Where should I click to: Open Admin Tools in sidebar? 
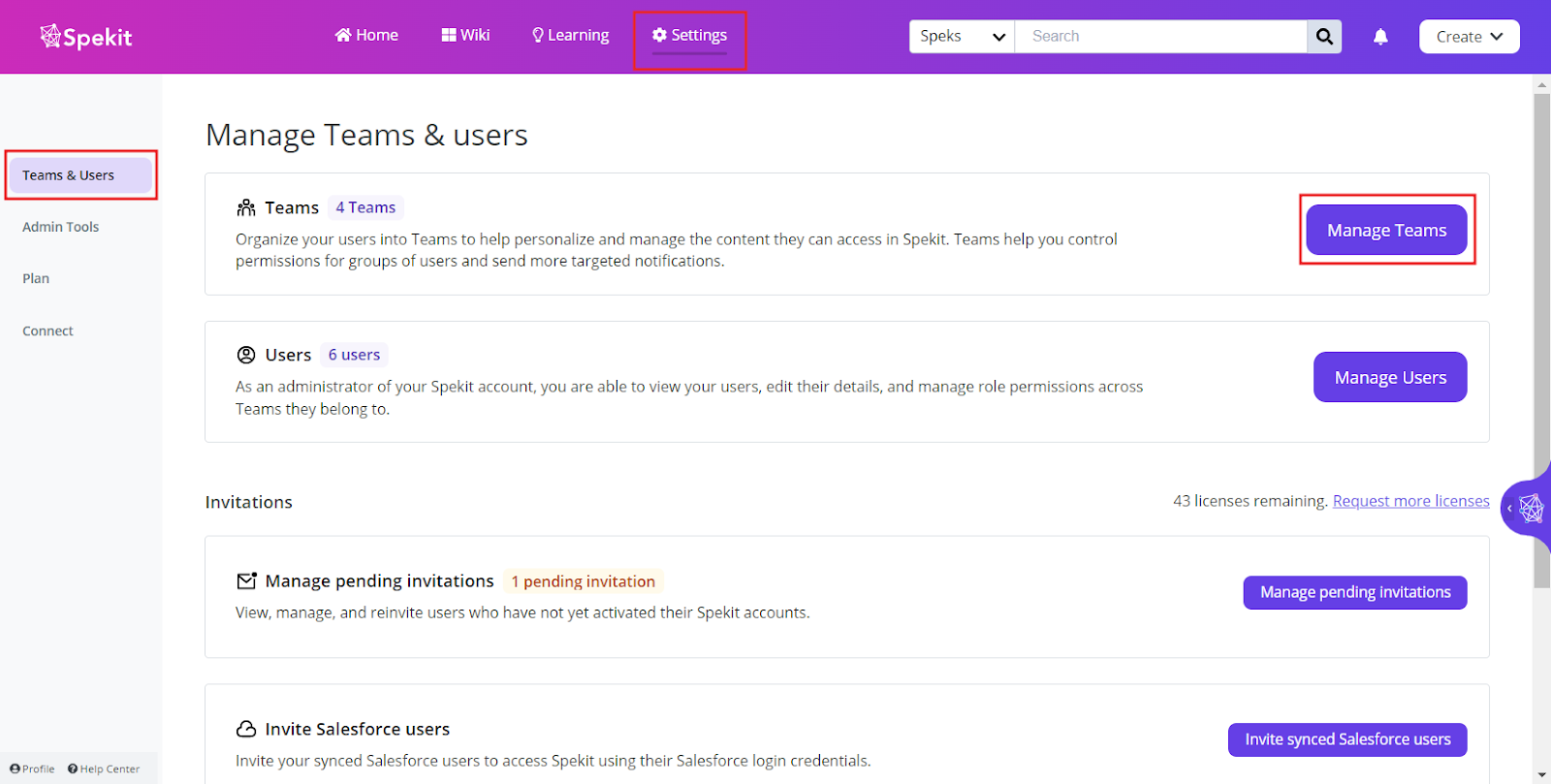[60, 227]
